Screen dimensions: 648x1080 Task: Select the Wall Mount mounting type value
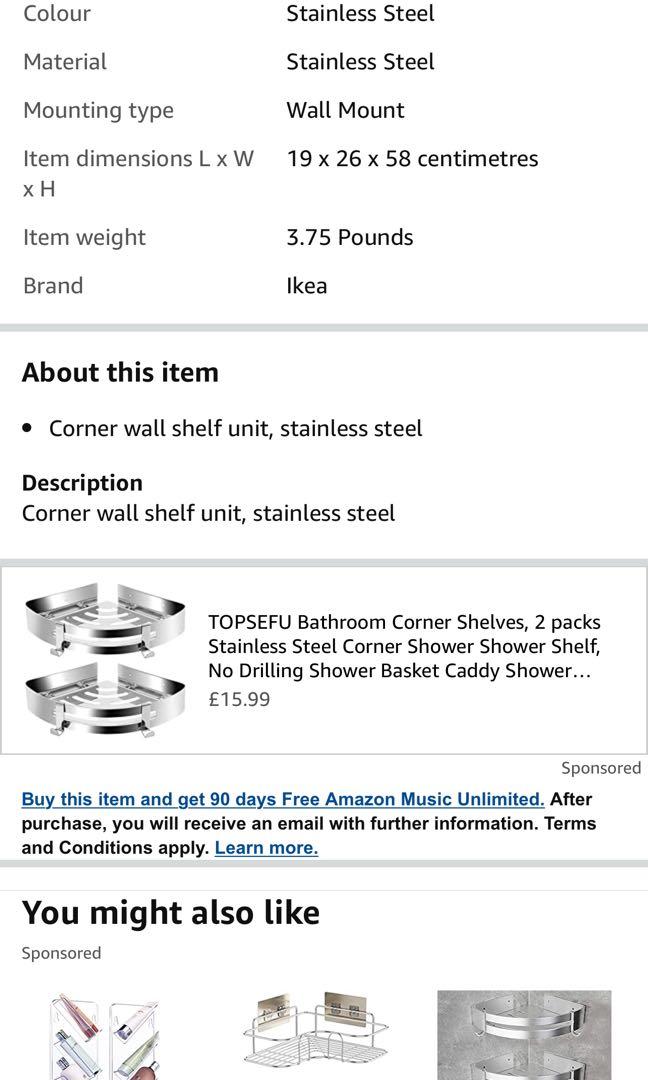[x=345, y=110]
